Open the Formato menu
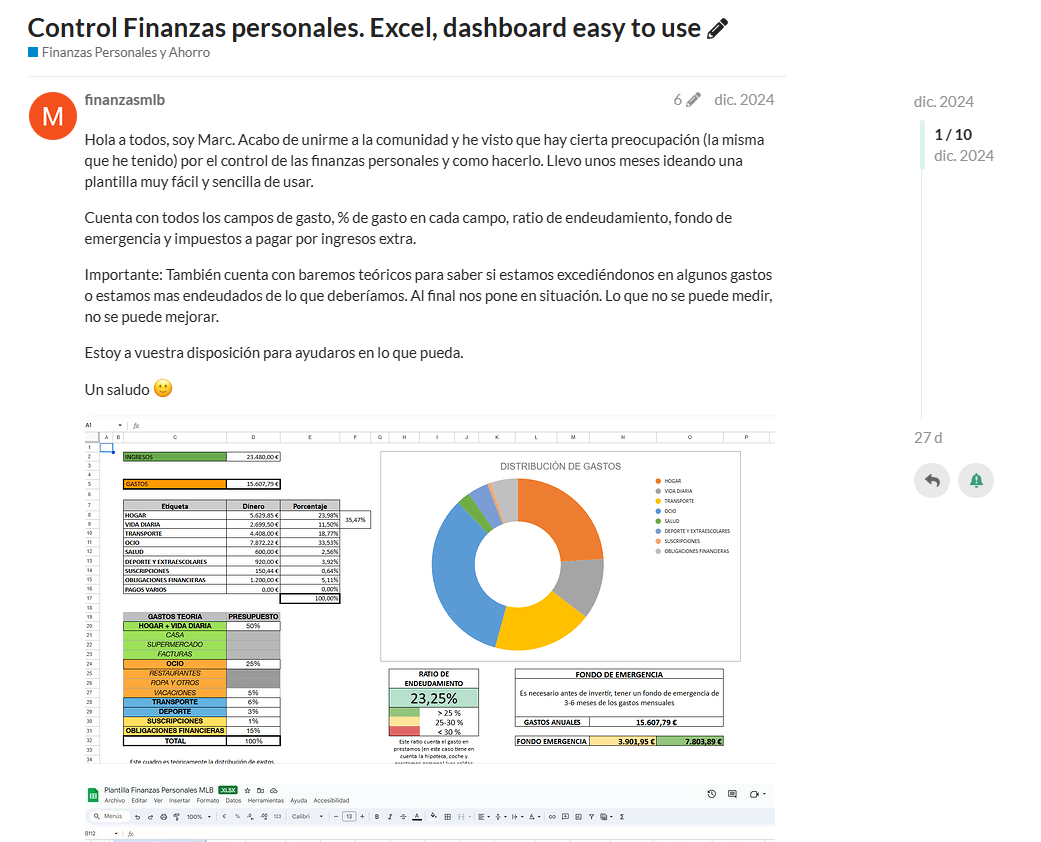The width and height of the screenshot is (1041, 842). [x=208, y=800]
